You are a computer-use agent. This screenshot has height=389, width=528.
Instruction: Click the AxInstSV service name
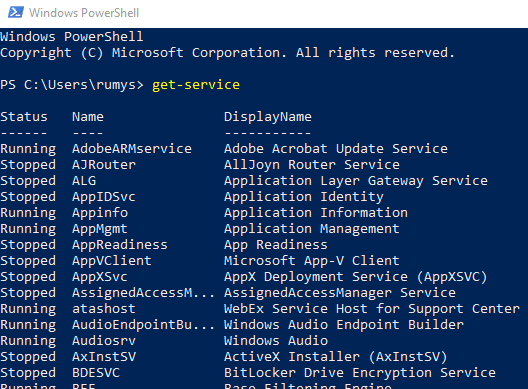pyautogui.click(x=104, y=357)
